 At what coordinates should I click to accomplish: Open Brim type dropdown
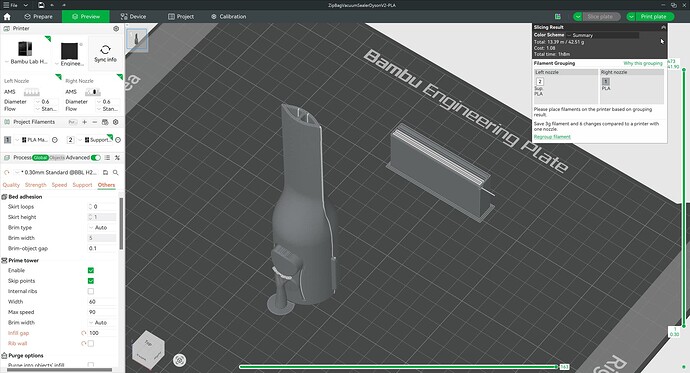click(x=102, y=227)
